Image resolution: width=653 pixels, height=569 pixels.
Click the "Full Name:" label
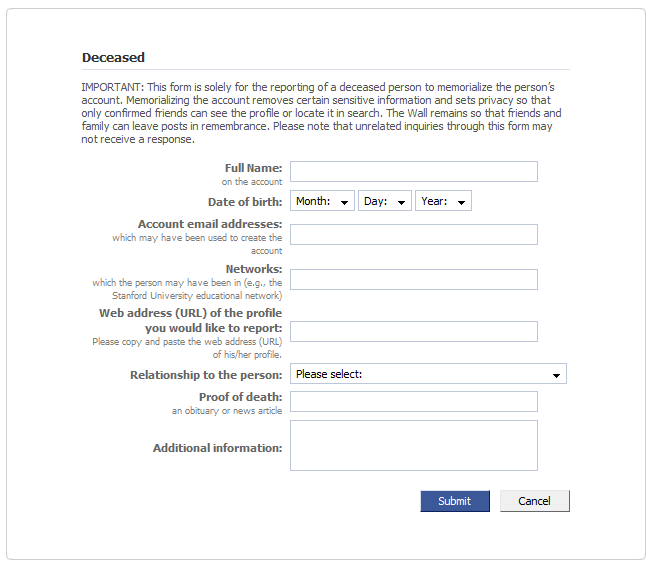pyautogui.click(x=253, y=168)
